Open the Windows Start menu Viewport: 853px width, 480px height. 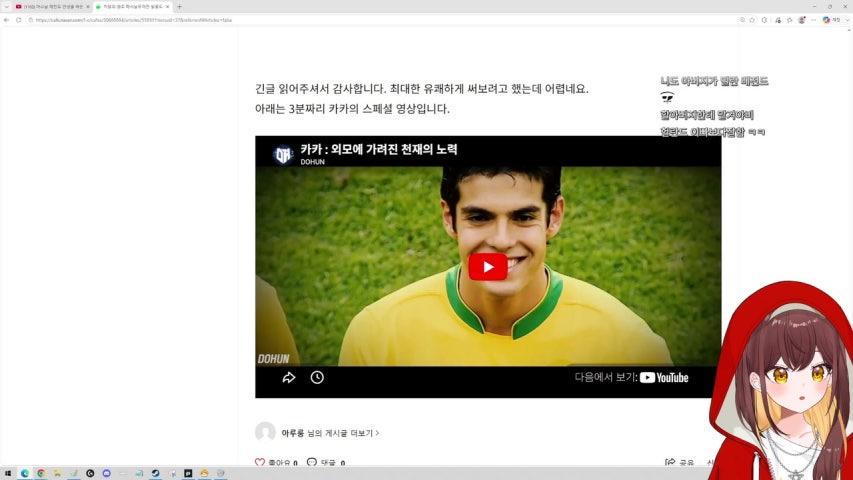click(x=8, y=473)
